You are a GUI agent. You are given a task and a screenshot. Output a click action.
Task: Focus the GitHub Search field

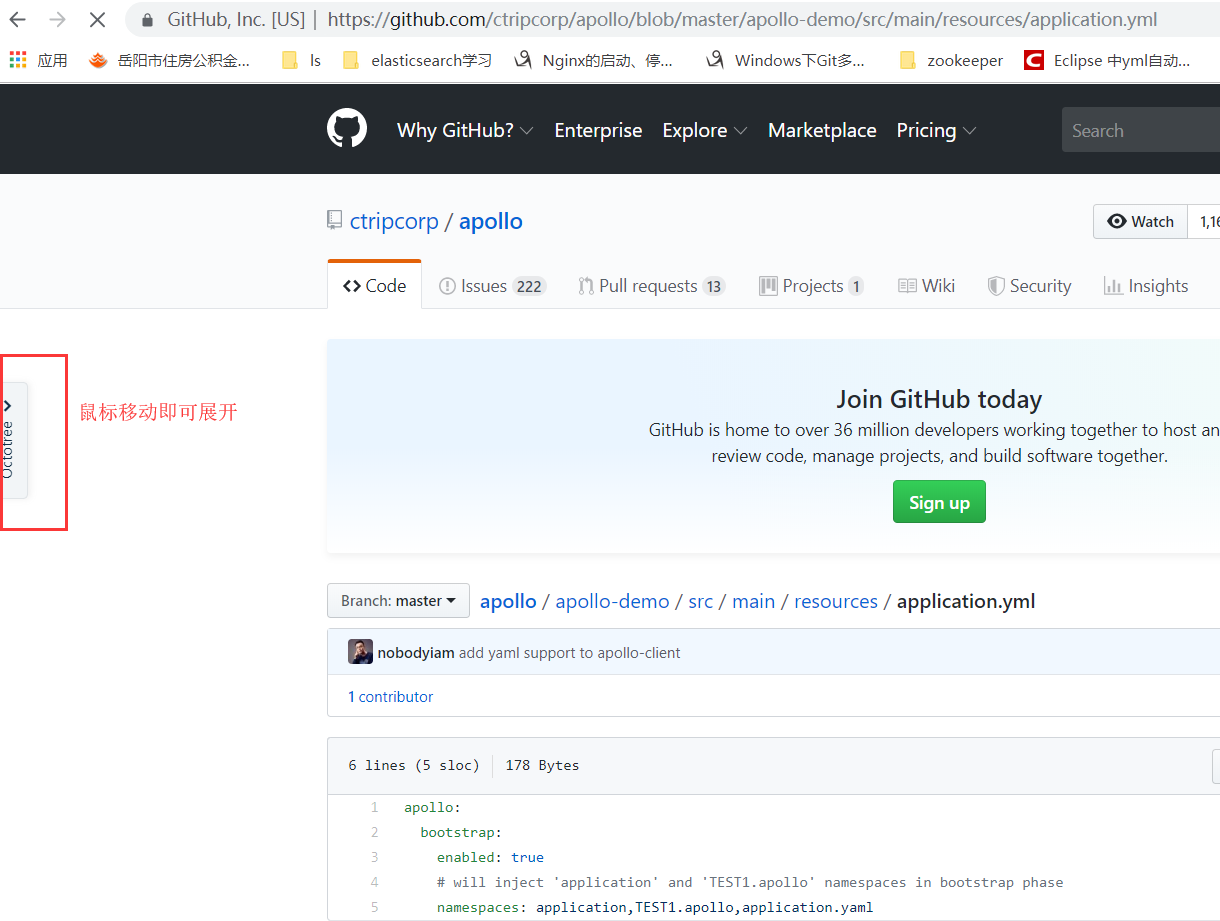1141,130
